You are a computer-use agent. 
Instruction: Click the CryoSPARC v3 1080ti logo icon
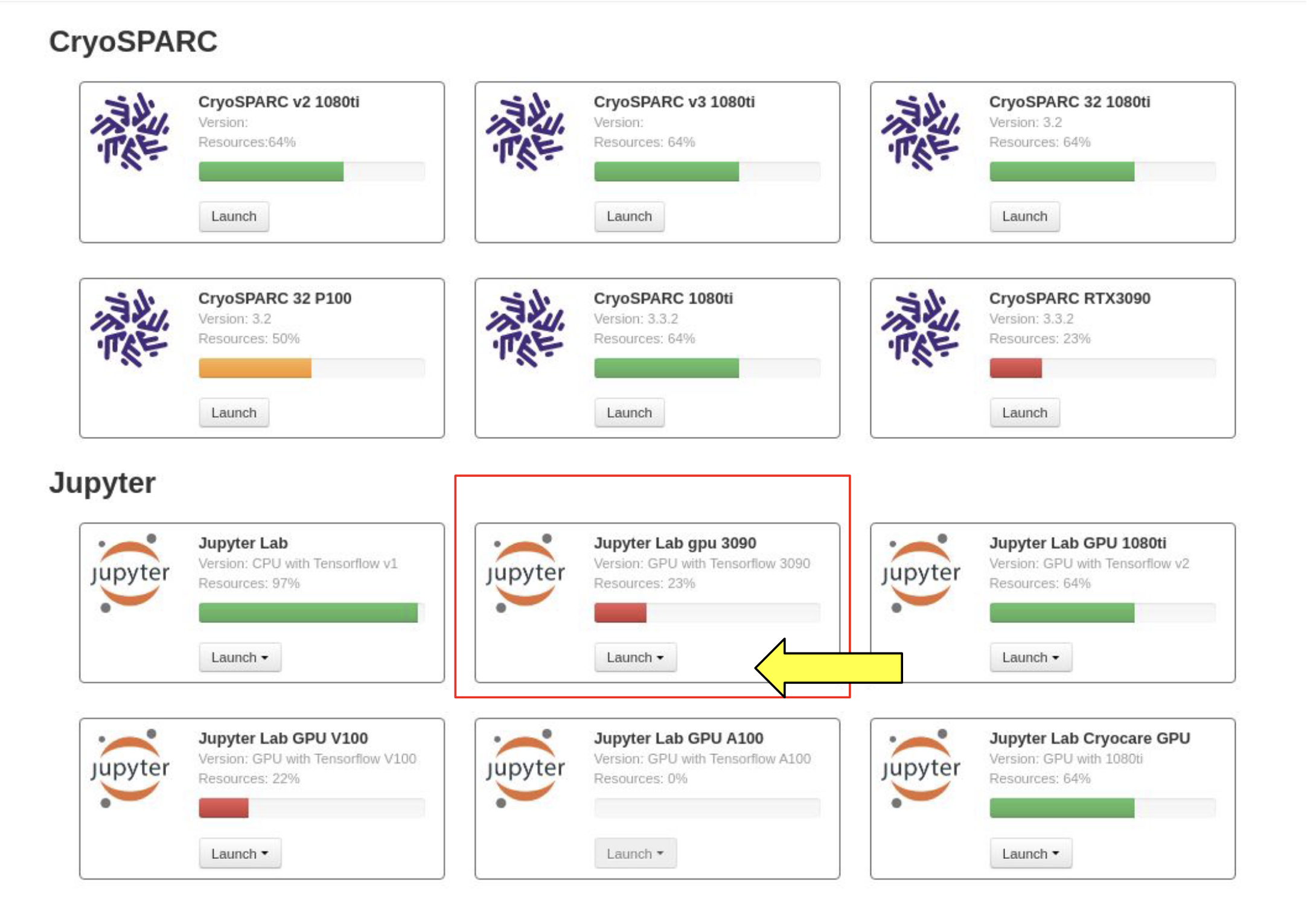click(x=525, y=132)
